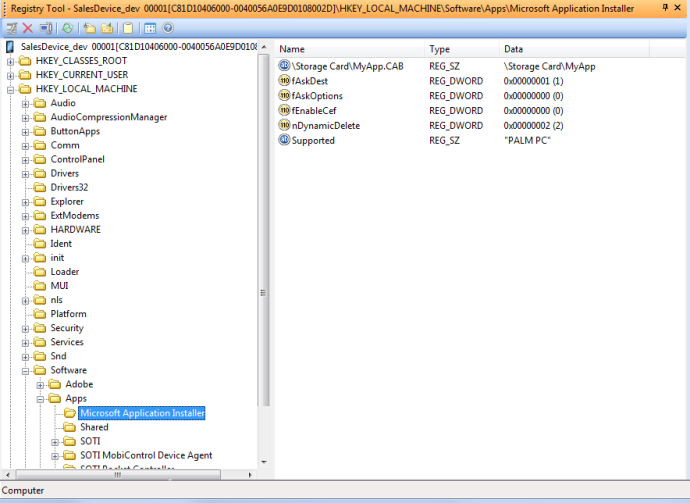Click the MUI folder icon

tap(40, 286)
